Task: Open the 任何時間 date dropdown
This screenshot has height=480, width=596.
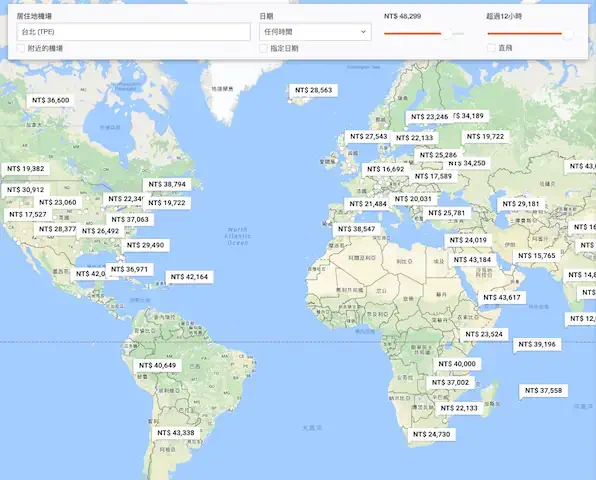Action: point(315,32)
